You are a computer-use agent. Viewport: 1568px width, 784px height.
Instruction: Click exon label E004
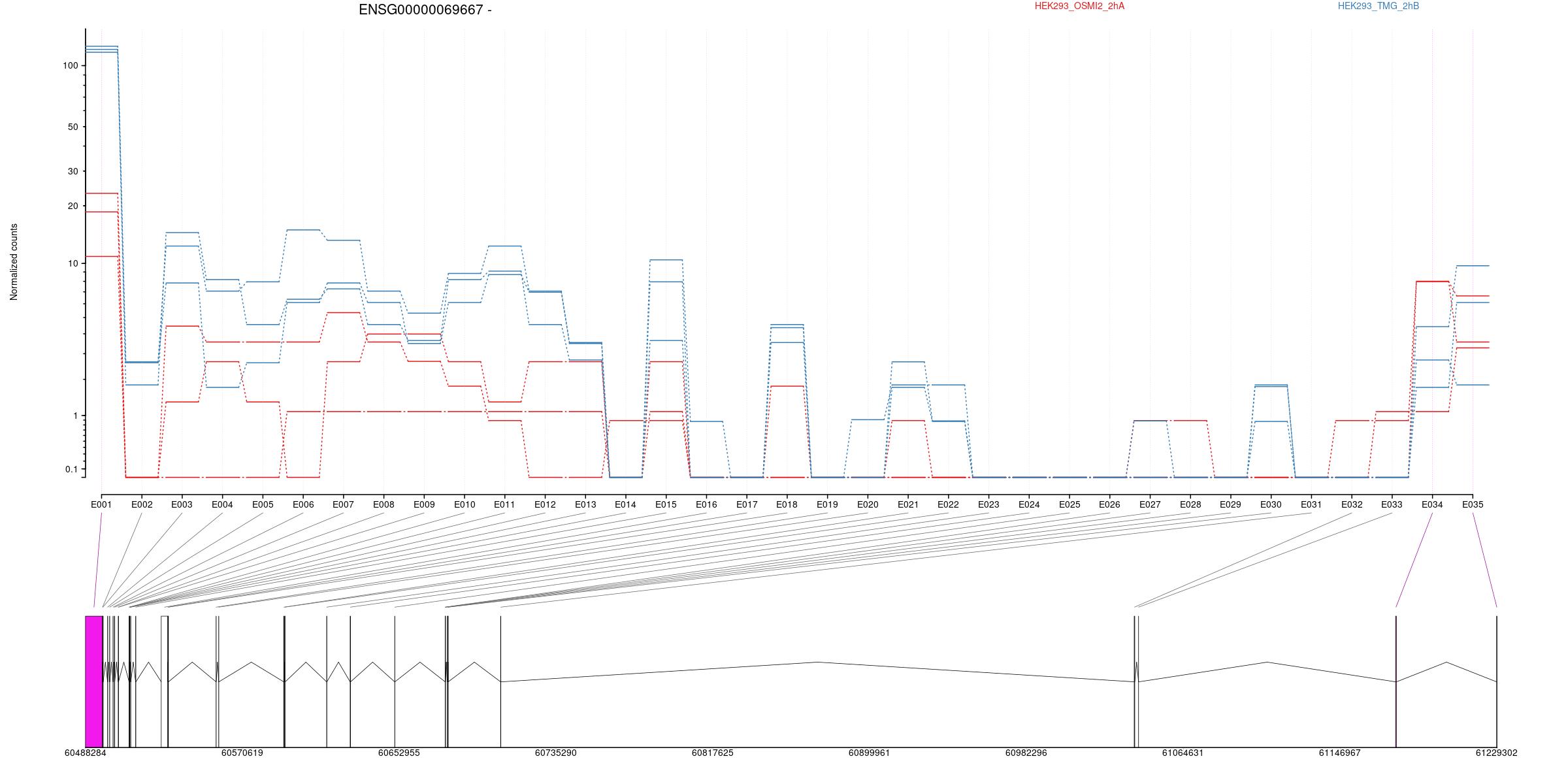click(x=222, y=504)
